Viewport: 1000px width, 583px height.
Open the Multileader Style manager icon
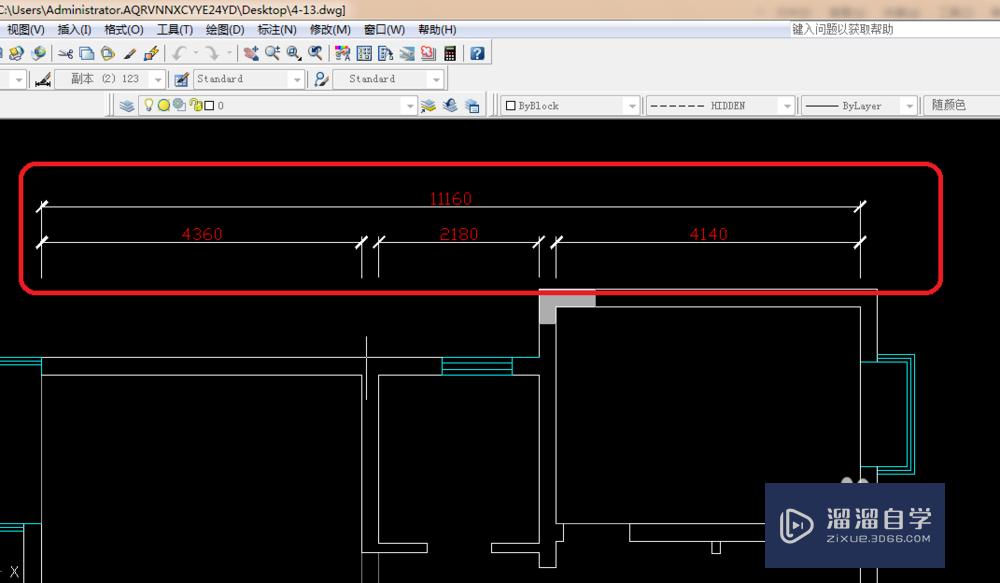(321, 79)
